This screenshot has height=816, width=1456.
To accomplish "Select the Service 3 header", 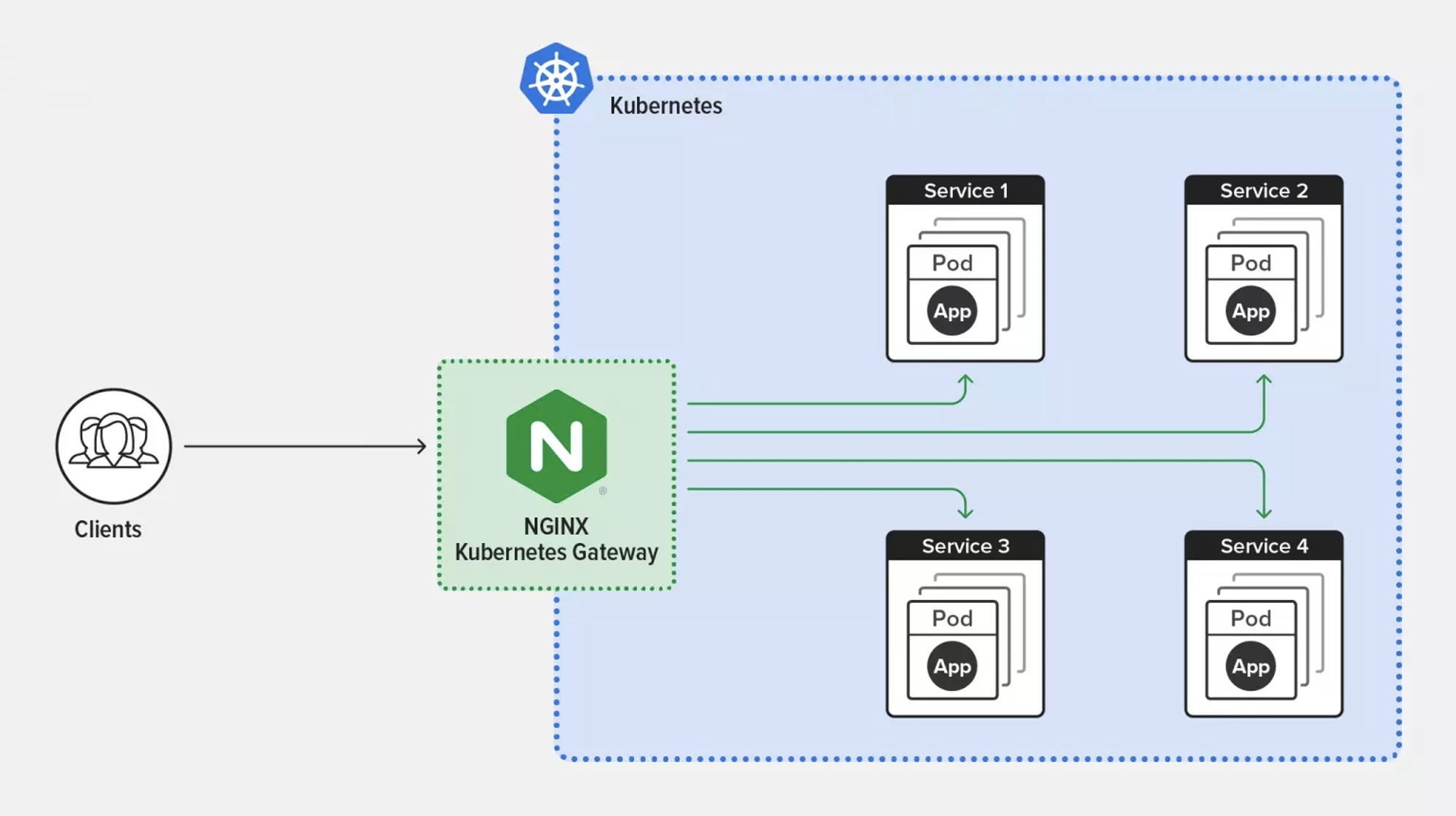I will 965,546.
